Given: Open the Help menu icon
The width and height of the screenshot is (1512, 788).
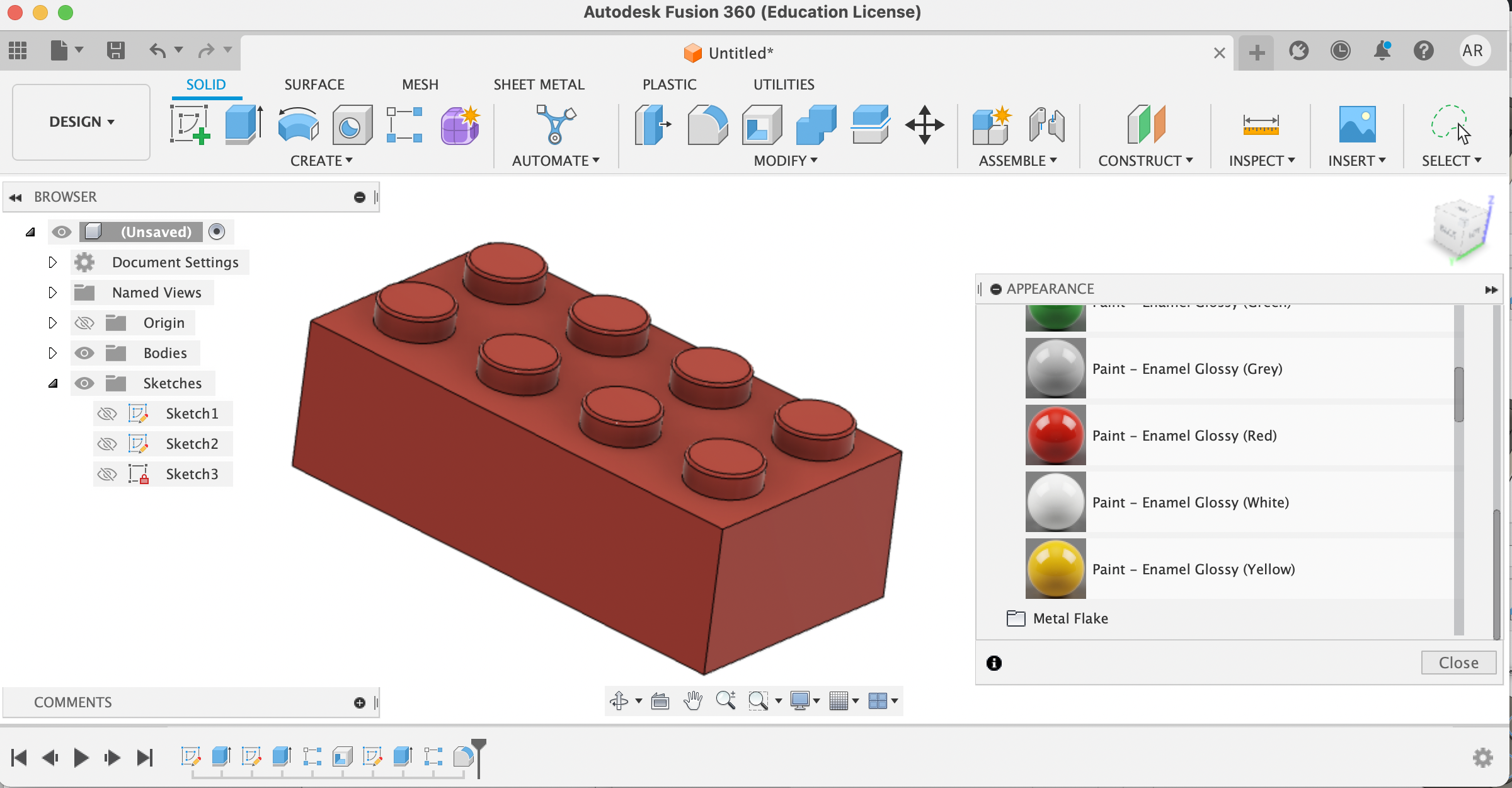Looking at the screenshot, I should coord(1424,50).
